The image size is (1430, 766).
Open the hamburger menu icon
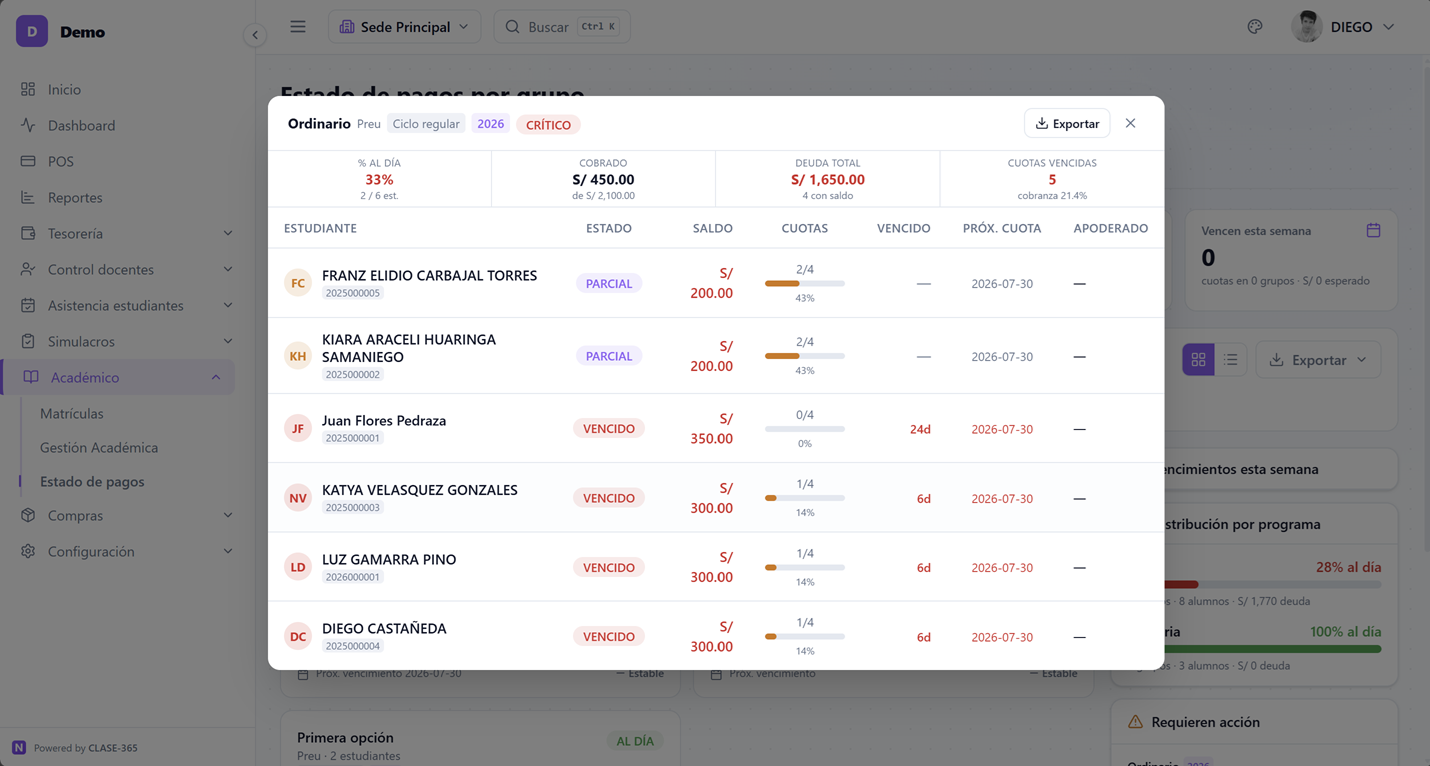click(x=298, y=27)
